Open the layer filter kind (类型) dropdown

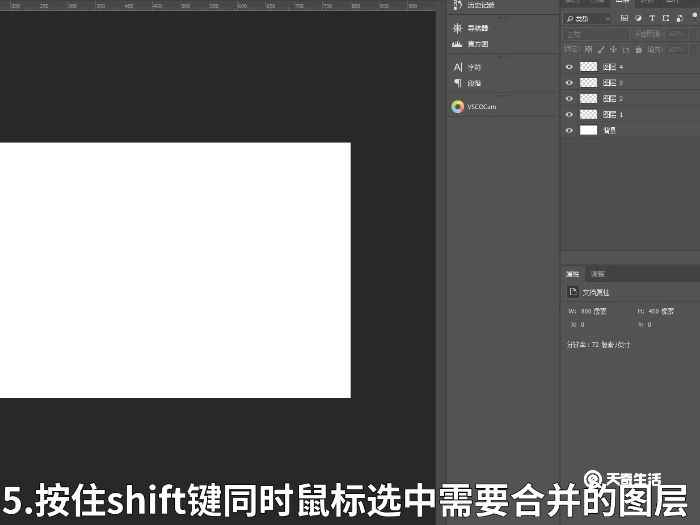[588, 19]
